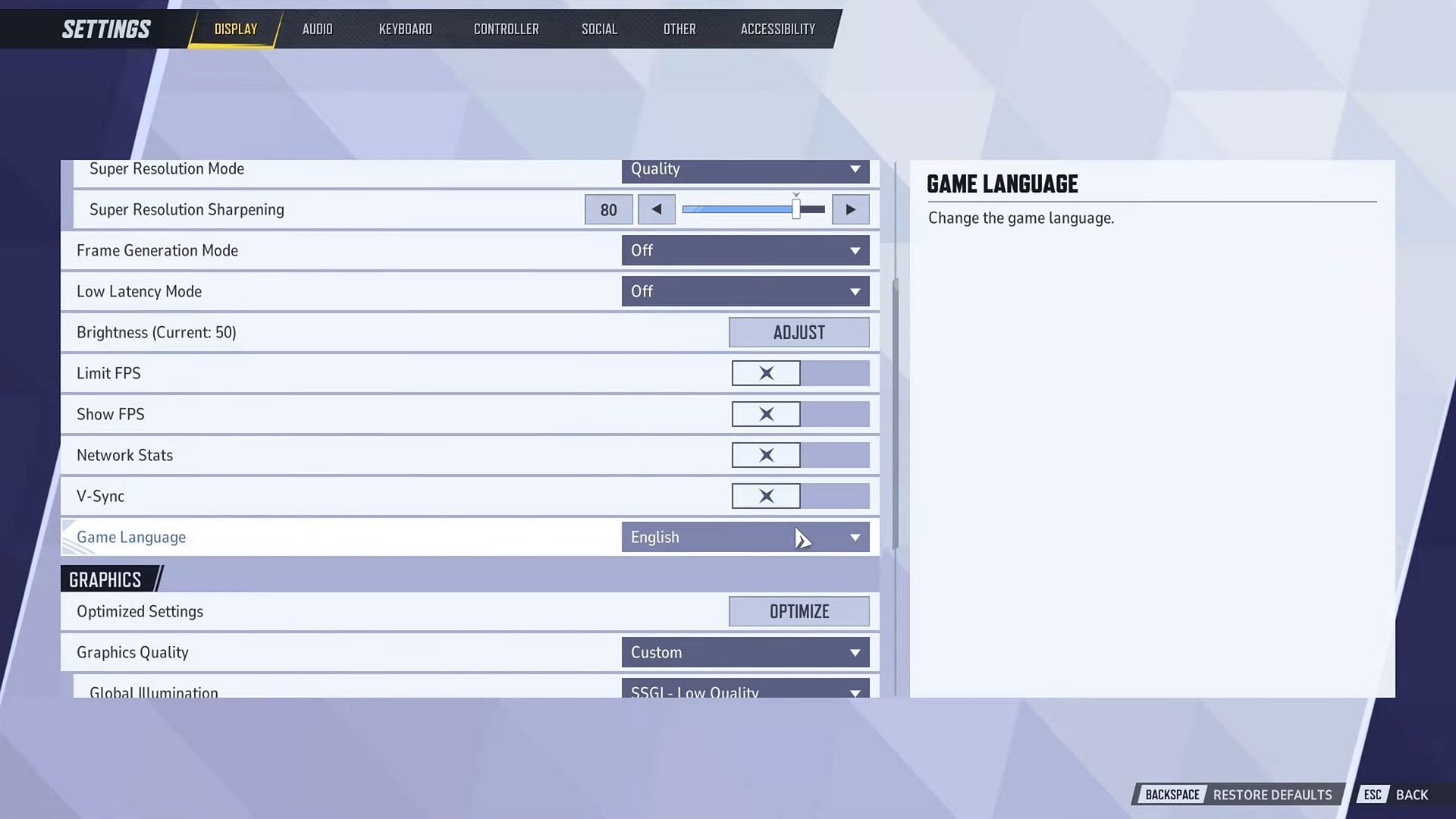1456x819 pixels.
Task: Expand Super Resolution Mode dropdown
Action: 855,168
